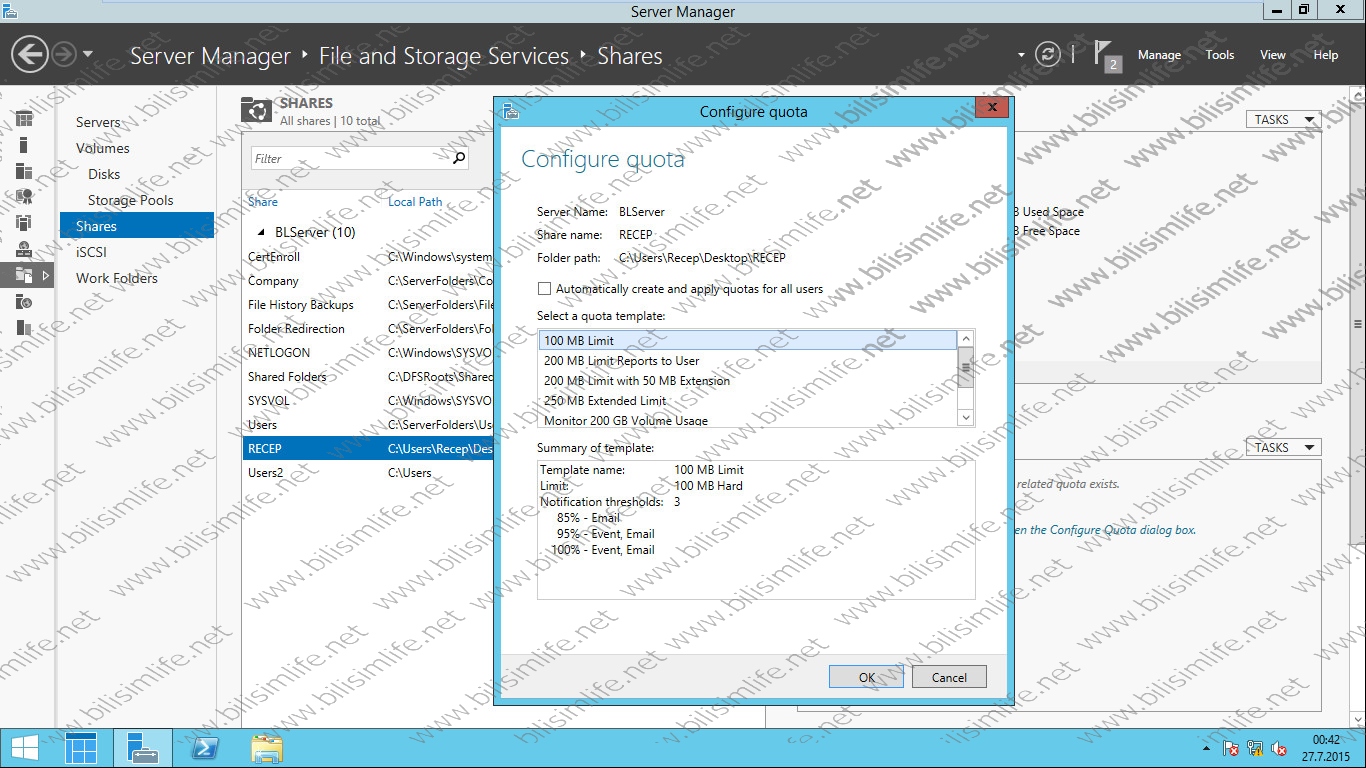The image size is (1366, 768).
Task: Open the upper TASKS dropdown
Action: (1281, 118)
